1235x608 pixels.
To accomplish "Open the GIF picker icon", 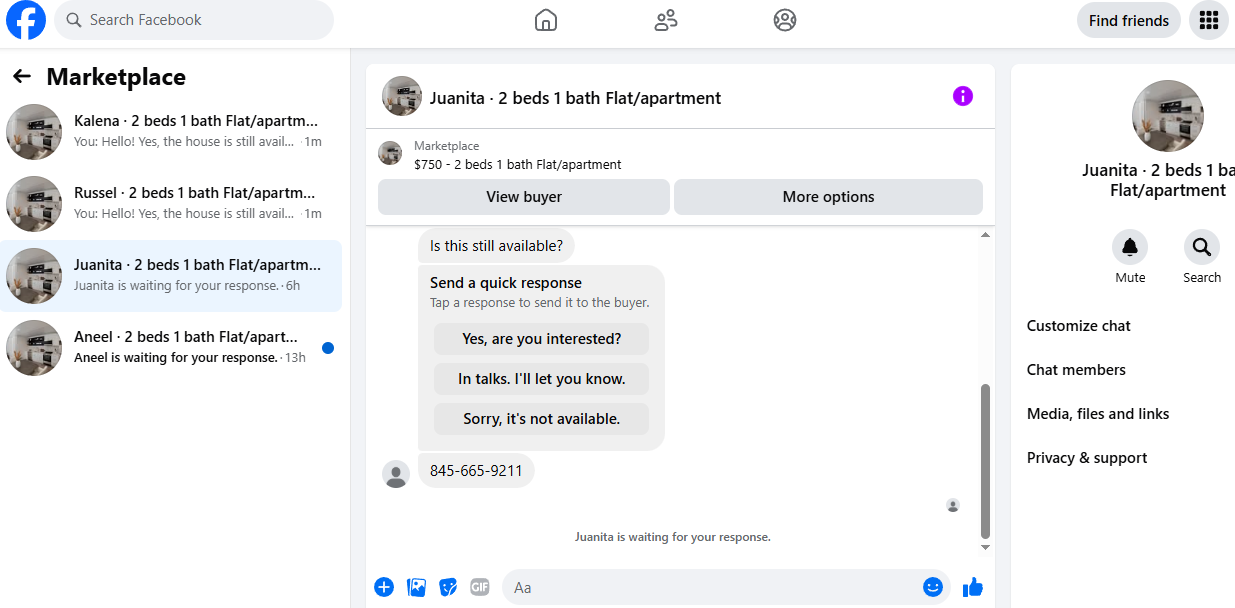I will (480, 587).
